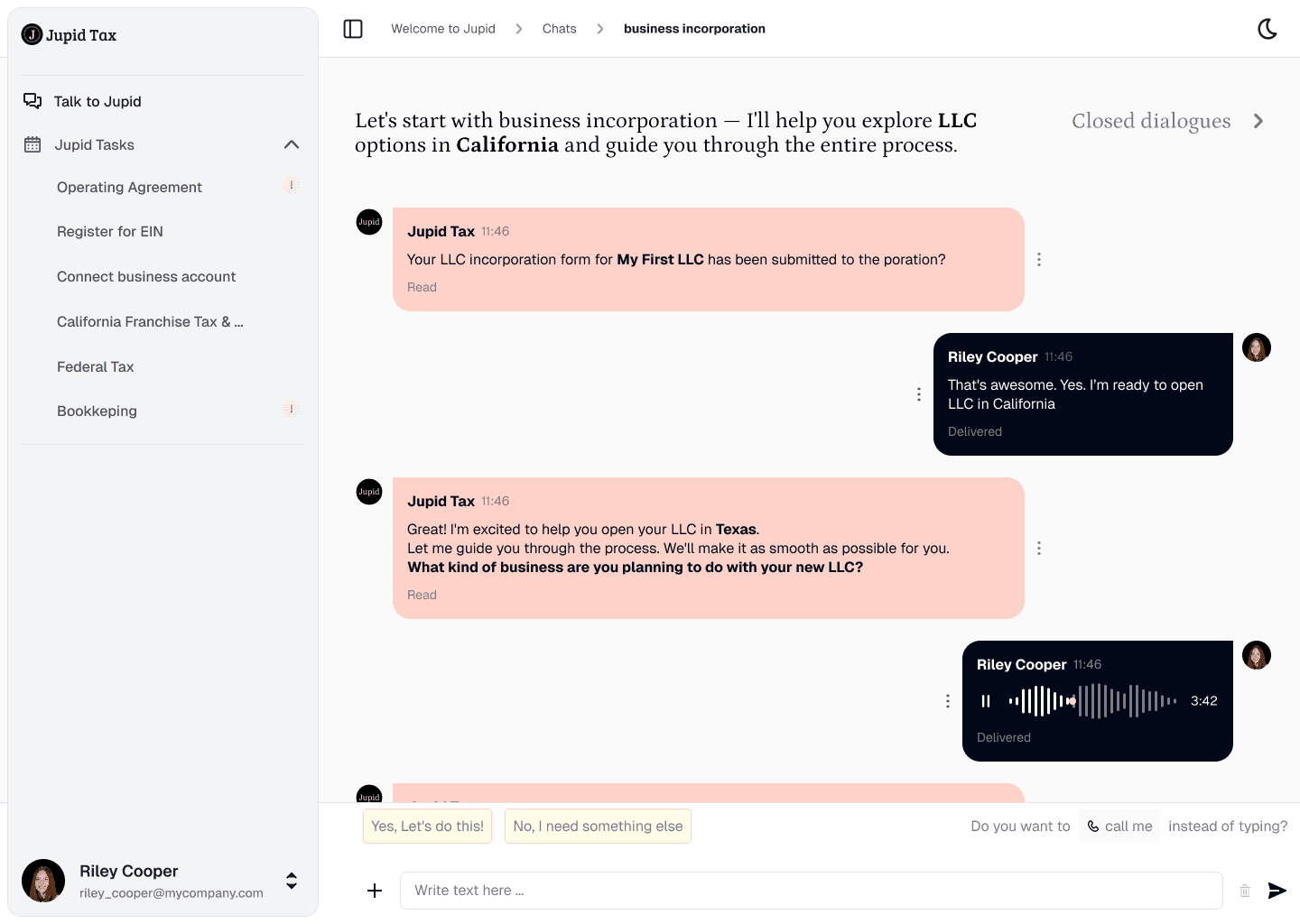Viewport: 1300px width, 924px height.
Task: Open Bookkeping task
Action: coord(97,411)
